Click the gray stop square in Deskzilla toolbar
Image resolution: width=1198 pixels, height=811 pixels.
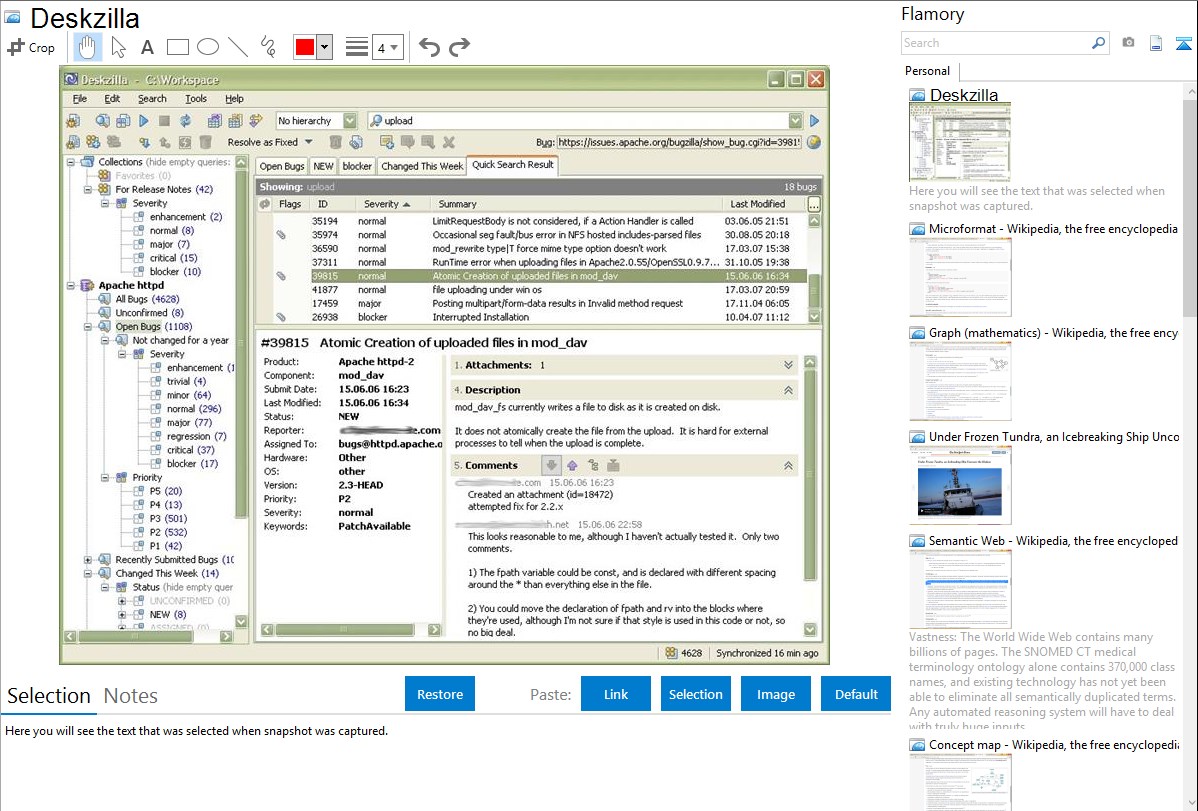click(x=164, y=121)
